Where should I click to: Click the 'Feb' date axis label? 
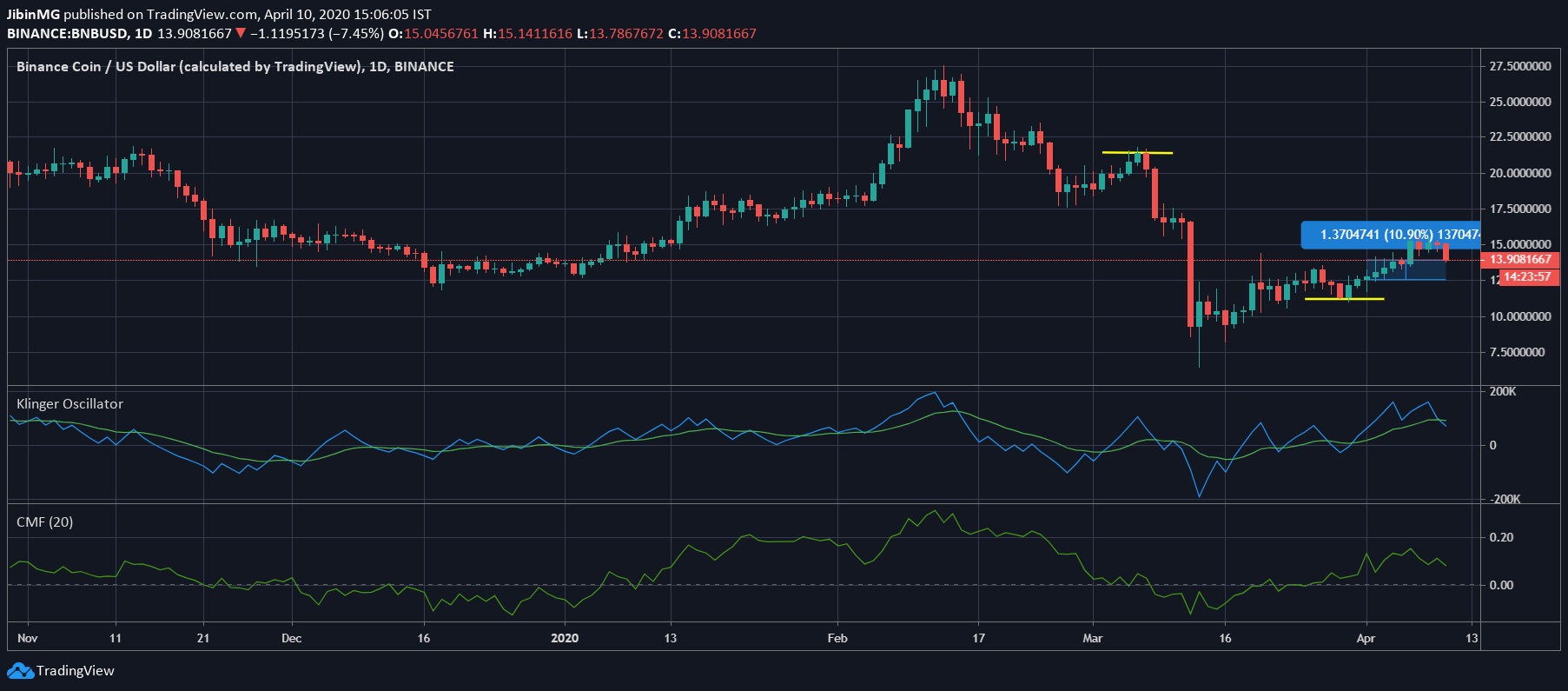837,639
